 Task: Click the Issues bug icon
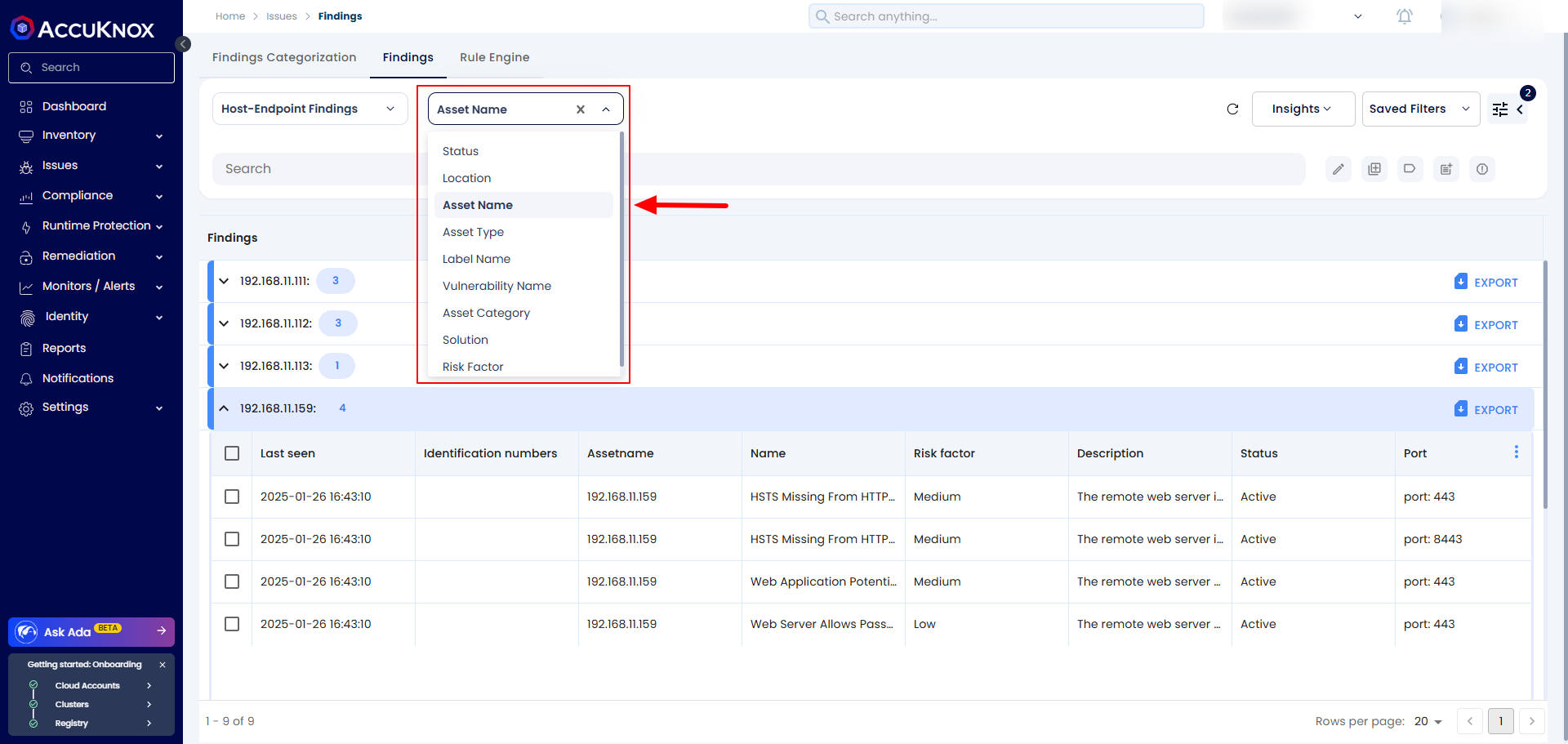point(26,167)
